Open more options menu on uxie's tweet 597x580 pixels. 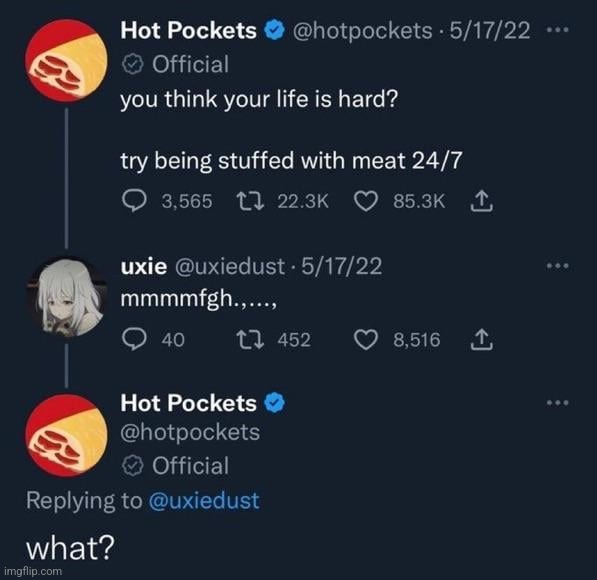pos(557,265)
